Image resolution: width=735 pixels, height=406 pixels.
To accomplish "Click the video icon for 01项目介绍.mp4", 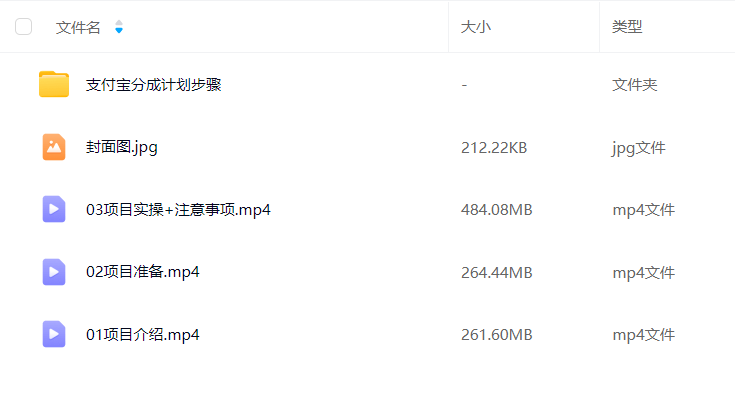I will 54,334.
